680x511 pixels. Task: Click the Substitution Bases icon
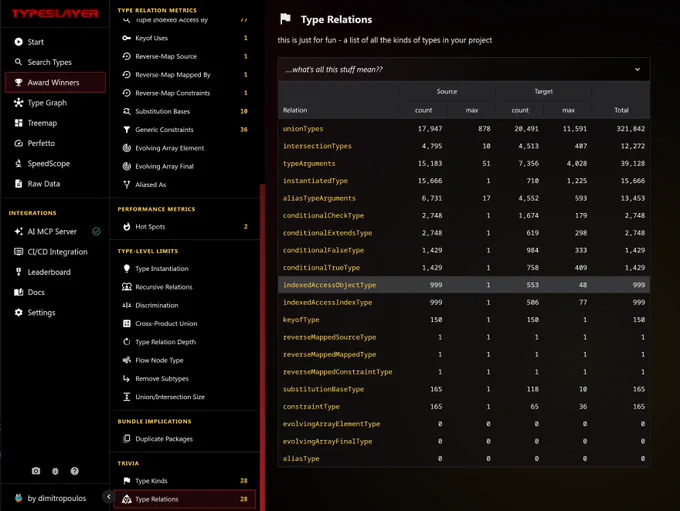[126, 111]
